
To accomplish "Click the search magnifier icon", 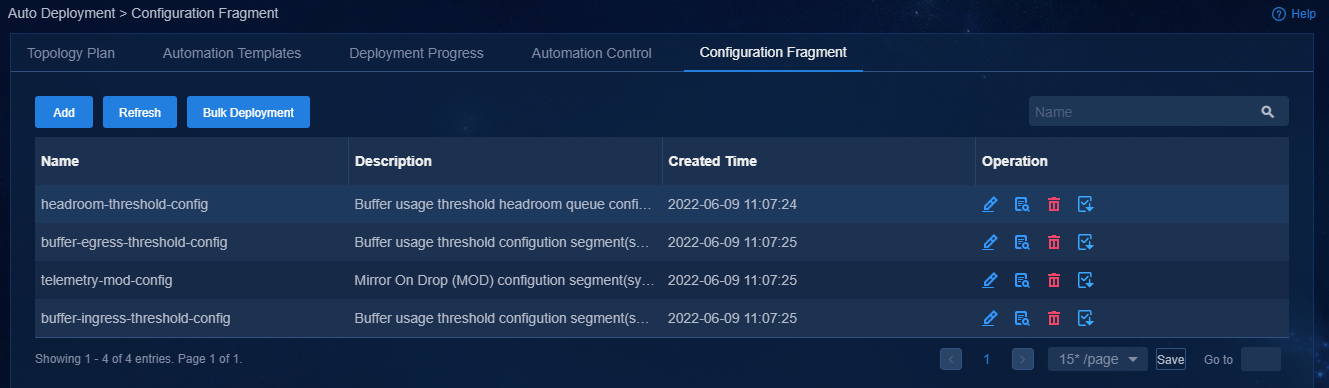I will (x=1268, y=112).
